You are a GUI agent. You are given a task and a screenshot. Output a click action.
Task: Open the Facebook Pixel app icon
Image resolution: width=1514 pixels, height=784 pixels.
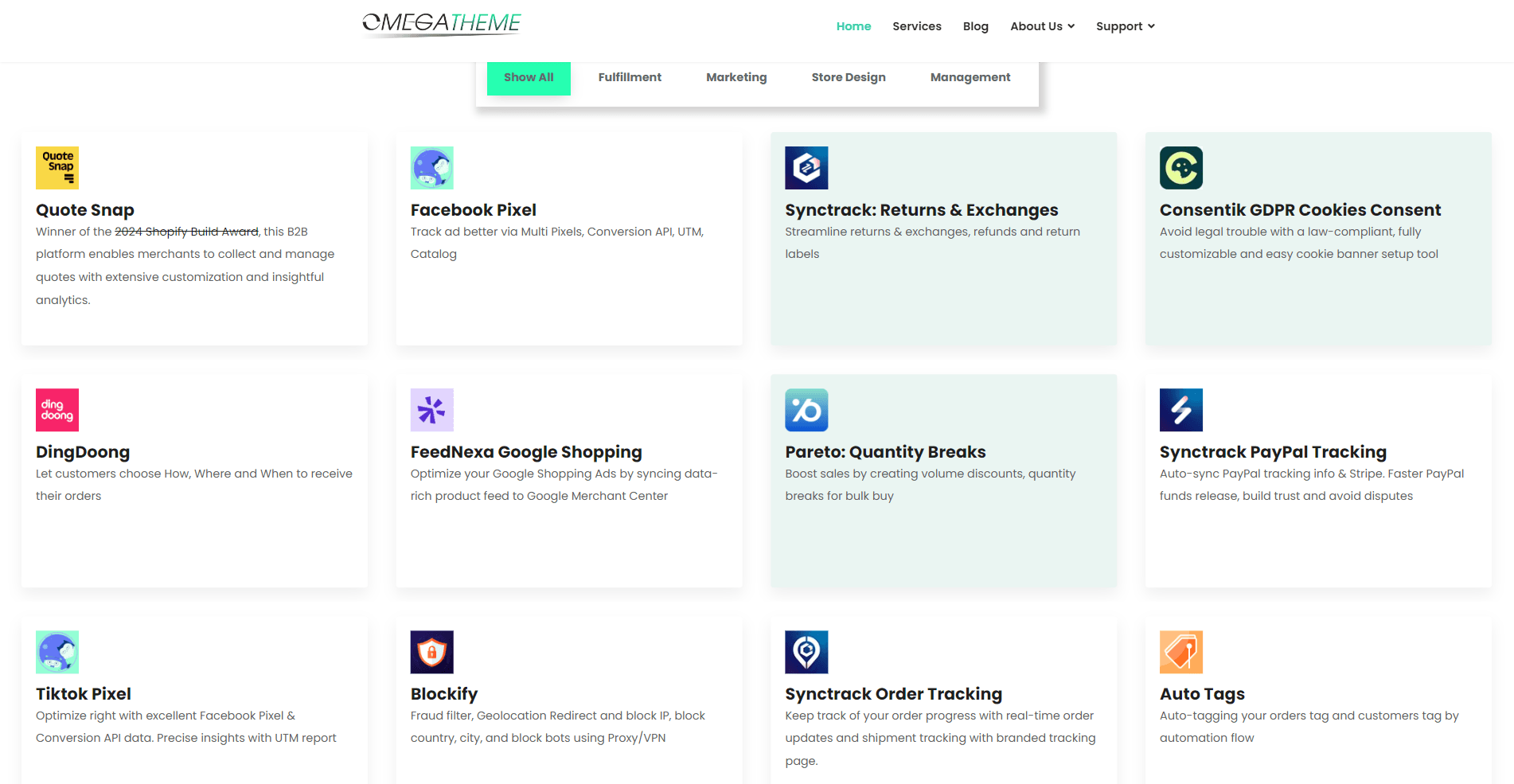coord(431,168)
